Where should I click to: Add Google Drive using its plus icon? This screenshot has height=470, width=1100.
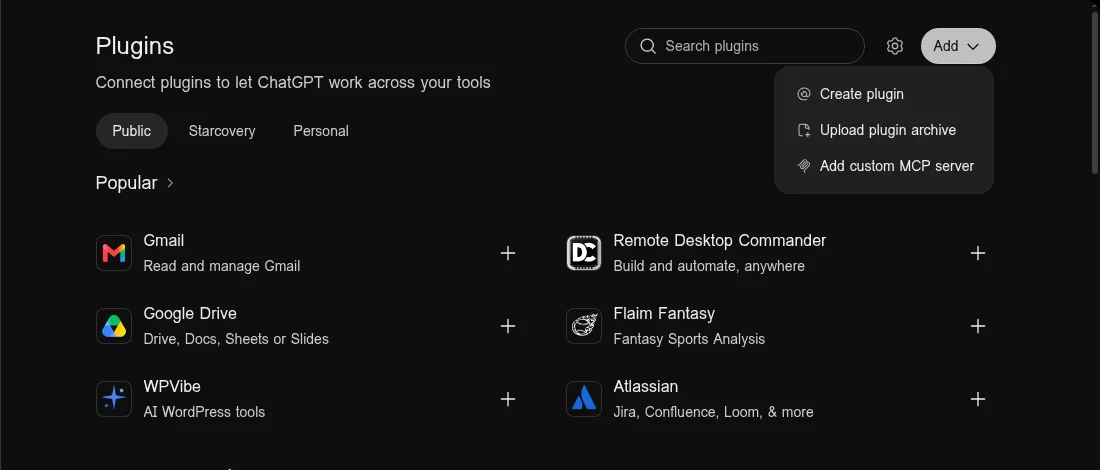click(508, 326)
